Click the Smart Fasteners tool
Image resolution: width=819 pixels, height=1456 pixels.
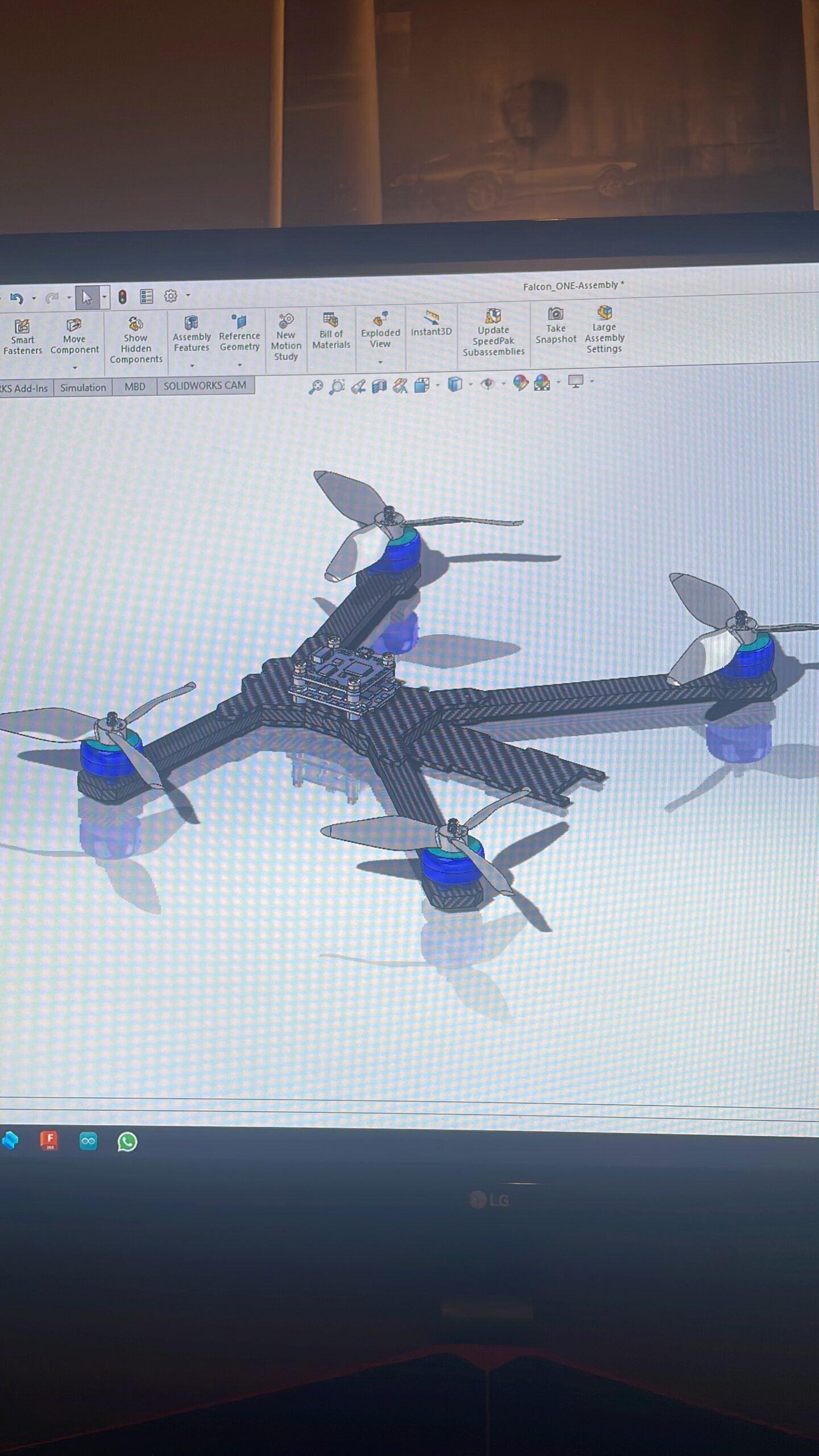[x=22, y=337]
